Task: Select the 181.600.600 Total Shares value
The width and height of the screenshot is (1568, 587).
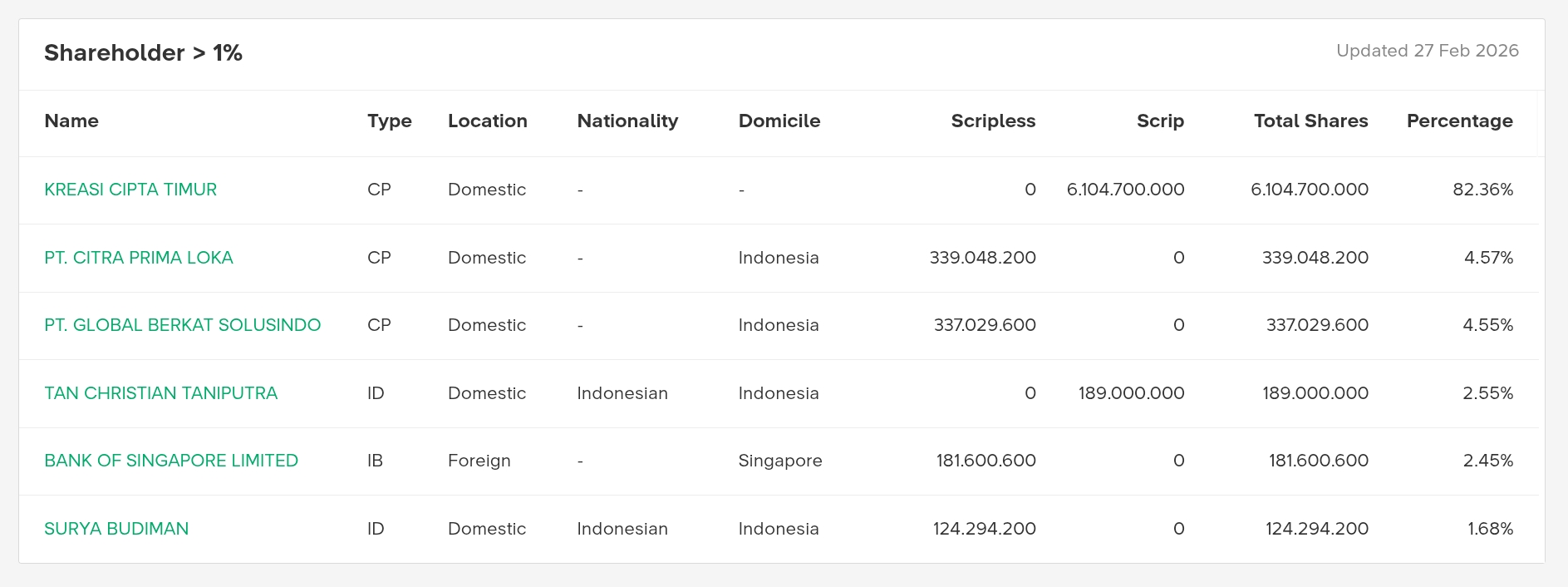Action: (x=1319, y=461)
